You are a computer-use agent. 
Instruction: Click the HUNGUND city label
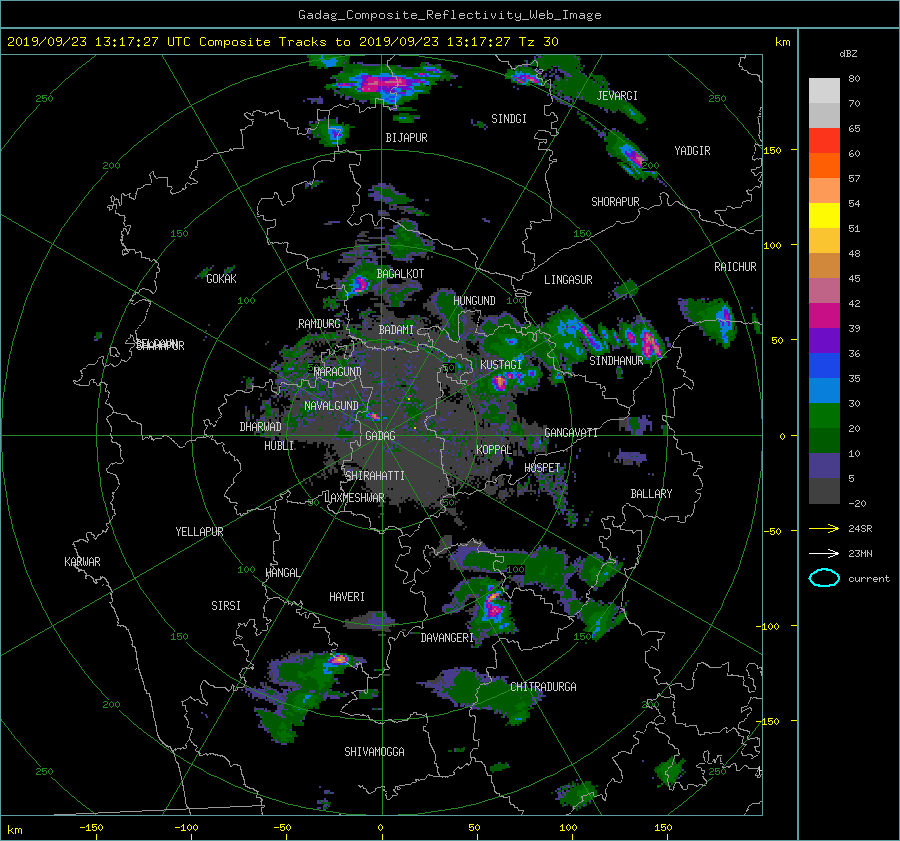pos(474,301)
